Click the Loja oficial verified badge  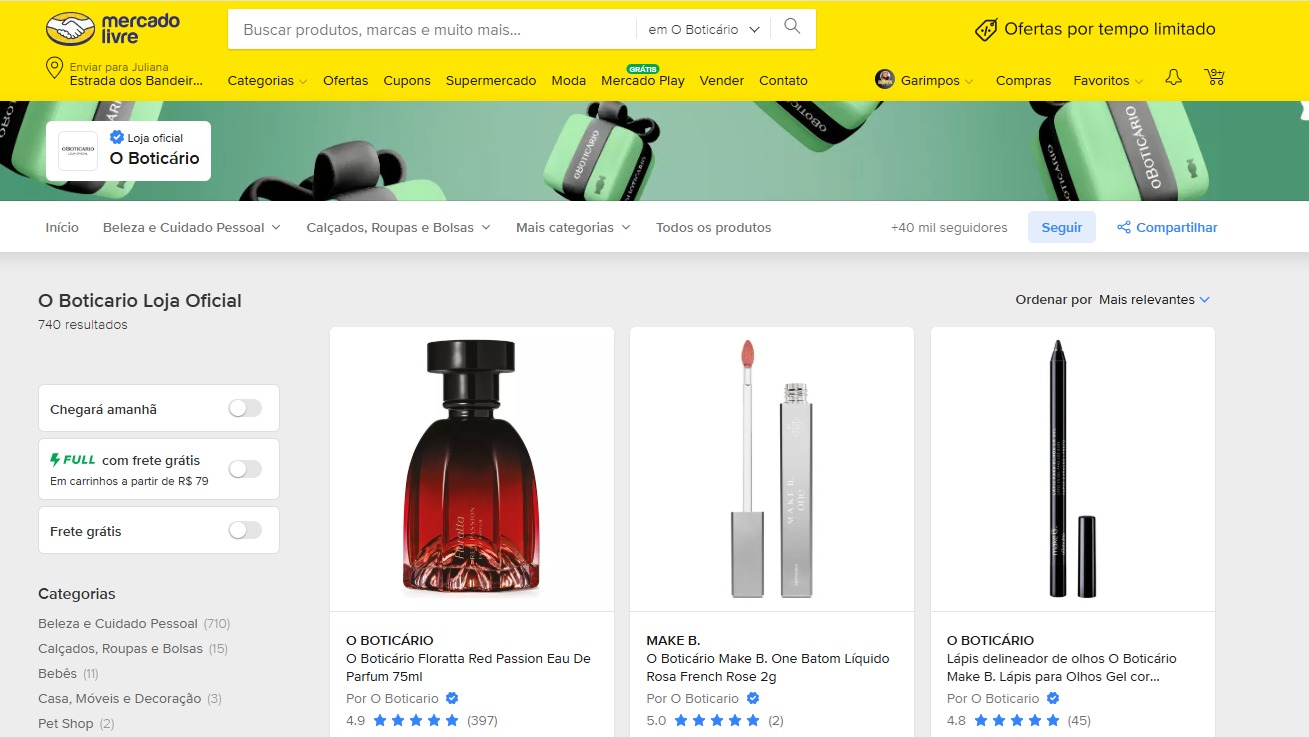pyautogui.click(x=117, y=138)
